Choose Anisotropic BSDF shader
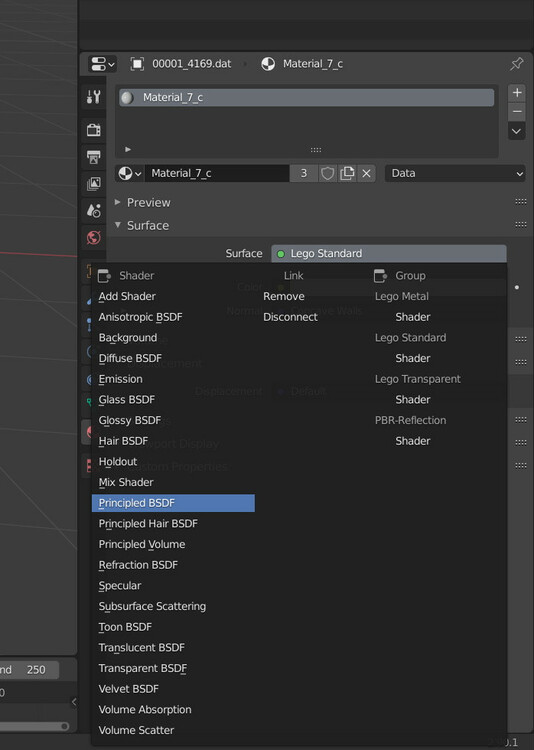534x750 pixels. [x=173, y=317]
